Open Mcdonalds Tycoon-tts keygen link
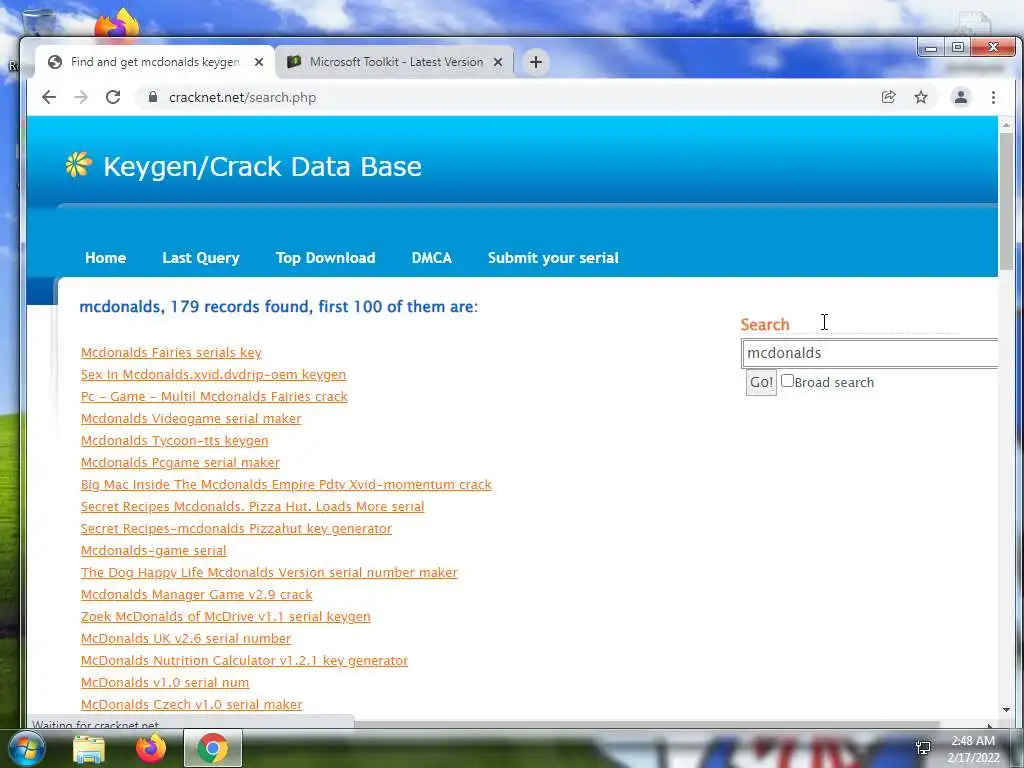Image resolution: width=1024 pixels, height=768 pixels. 174,441
